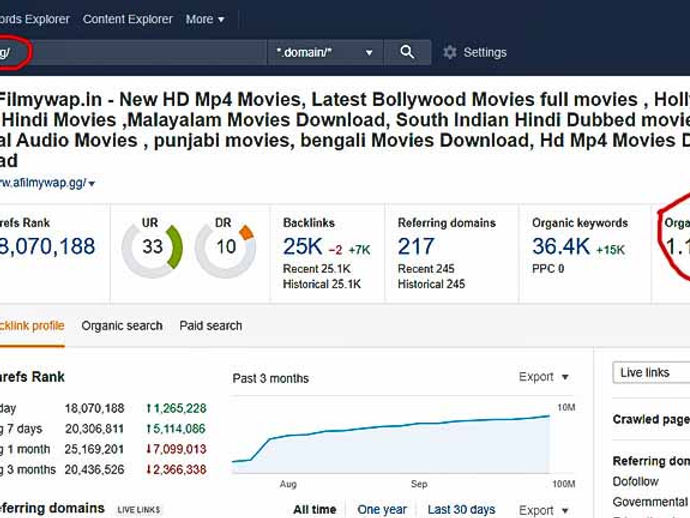Switch to Paid search tab
This screenshot has height=518, width=690.
coord(211,326)
